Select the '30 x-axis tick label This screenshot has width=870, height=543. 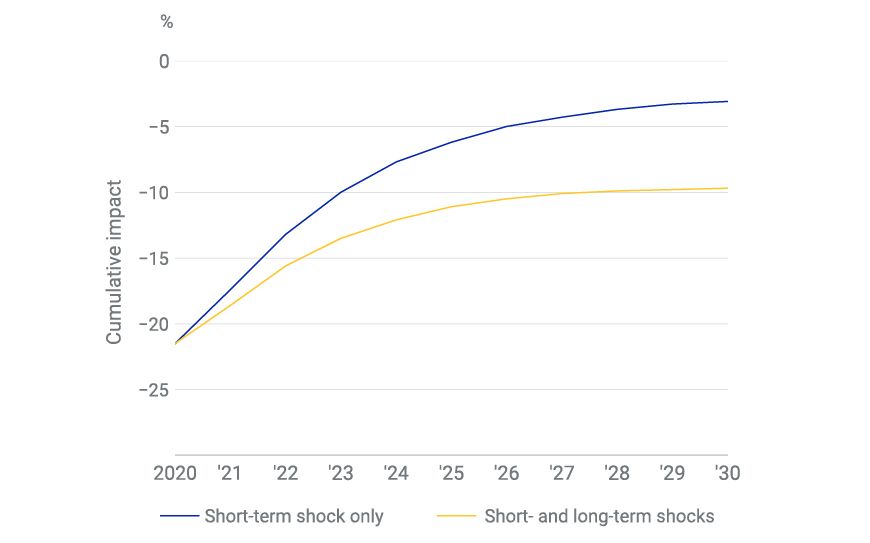tap(727, 471)
